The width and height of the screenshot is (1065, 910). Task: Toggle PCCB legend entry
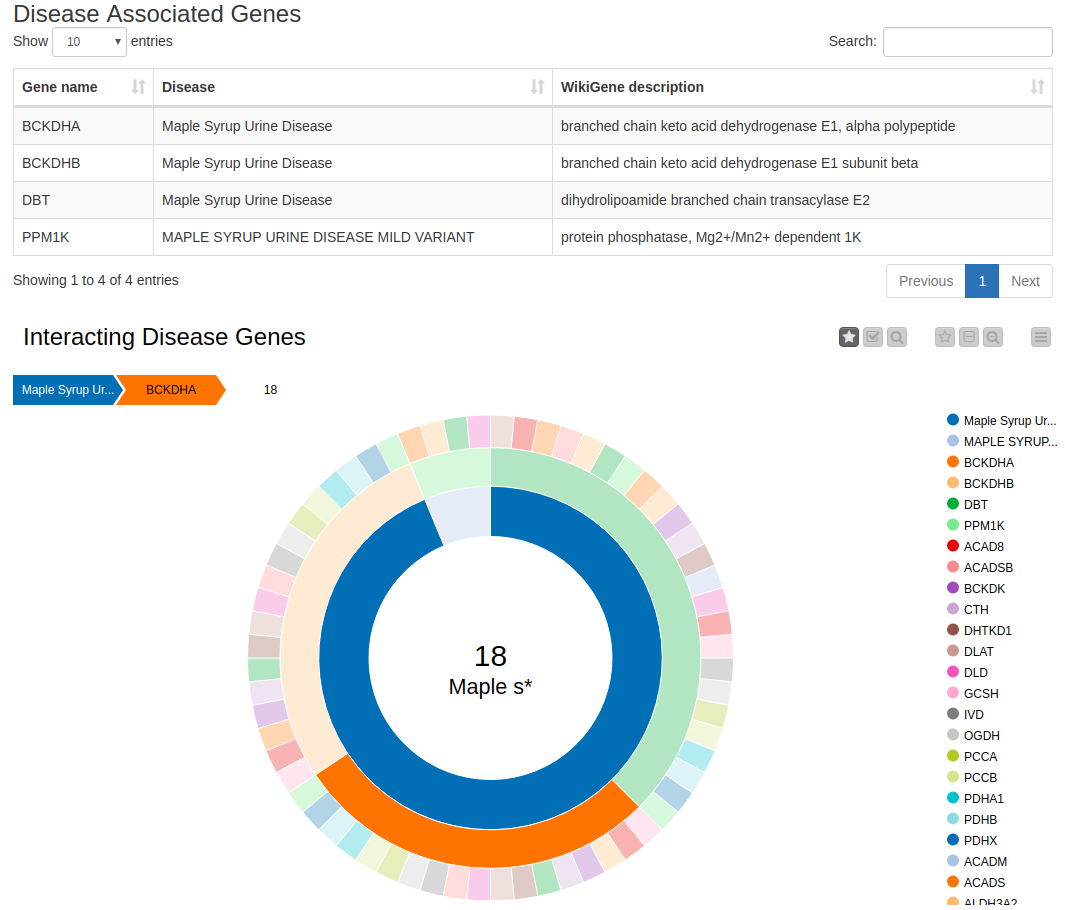[x=972, y=778]
